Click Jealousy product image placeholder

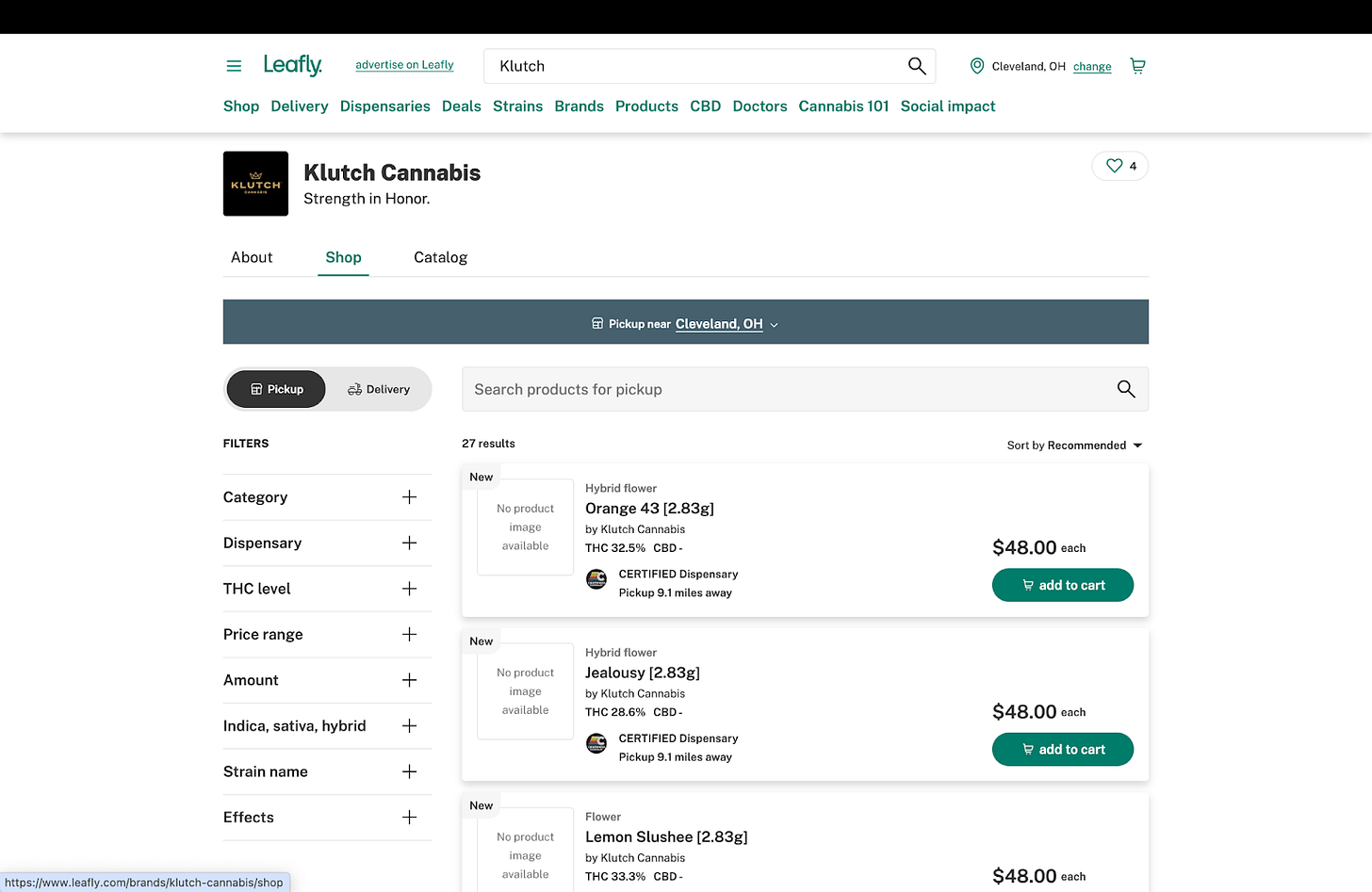click(x=526, y=691)
